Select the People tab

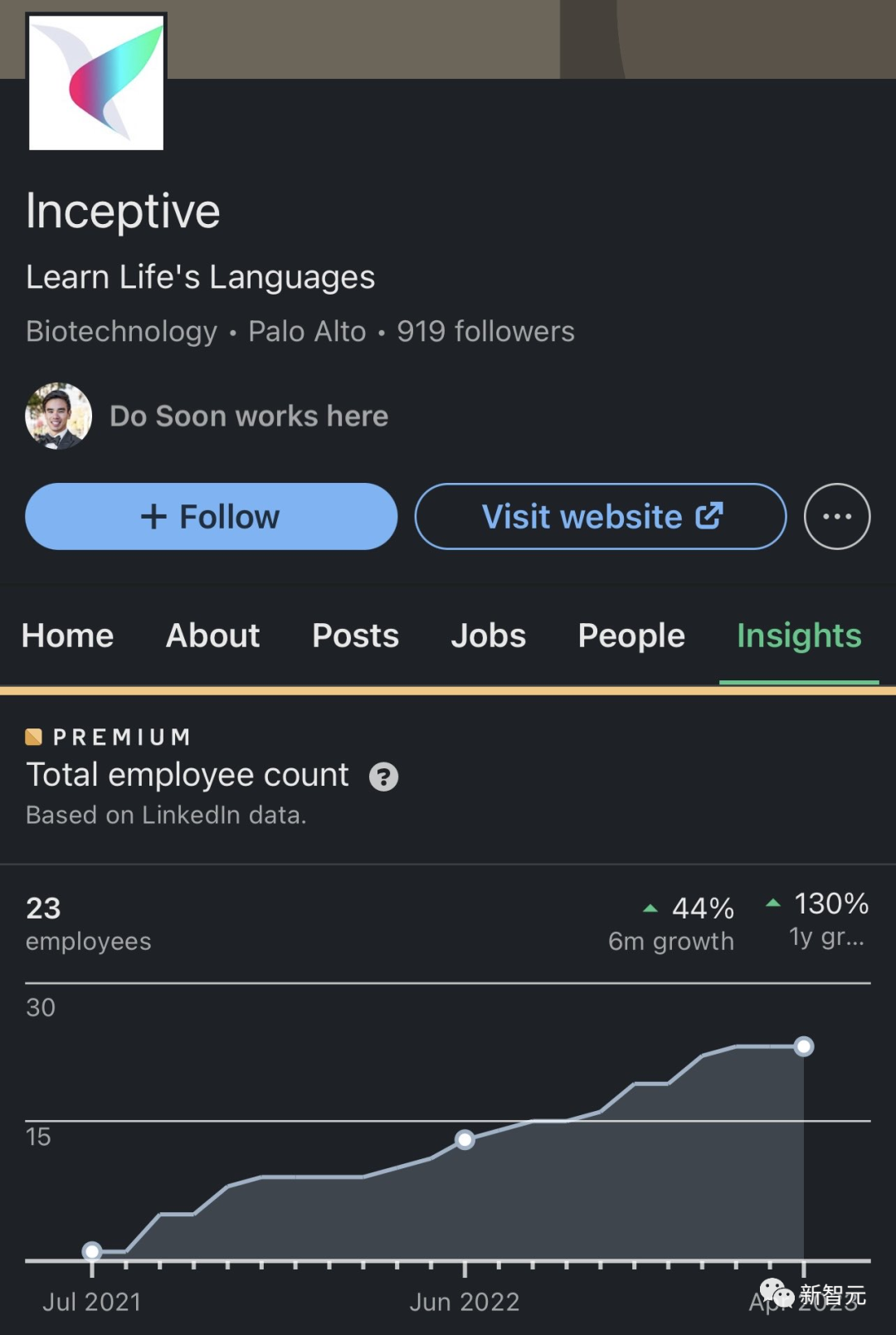[631, 636]
